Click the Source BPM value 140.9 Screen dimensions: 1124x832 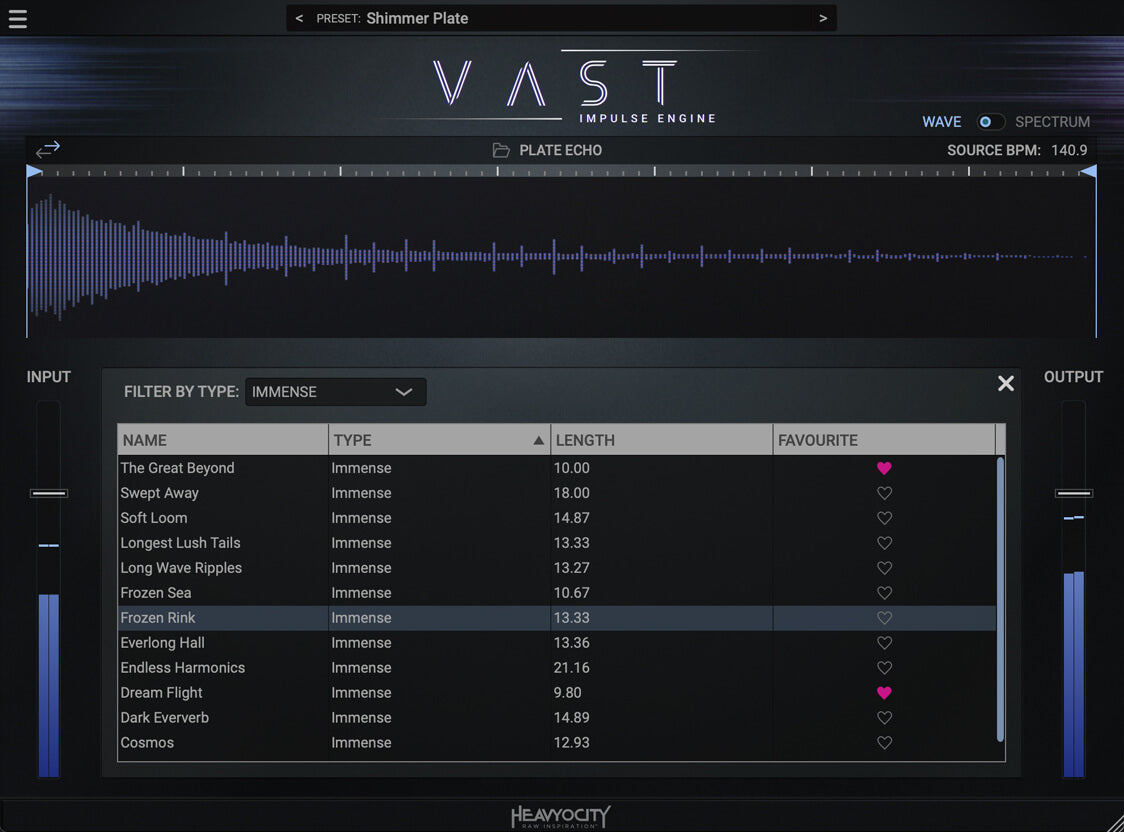point(1069,150)
